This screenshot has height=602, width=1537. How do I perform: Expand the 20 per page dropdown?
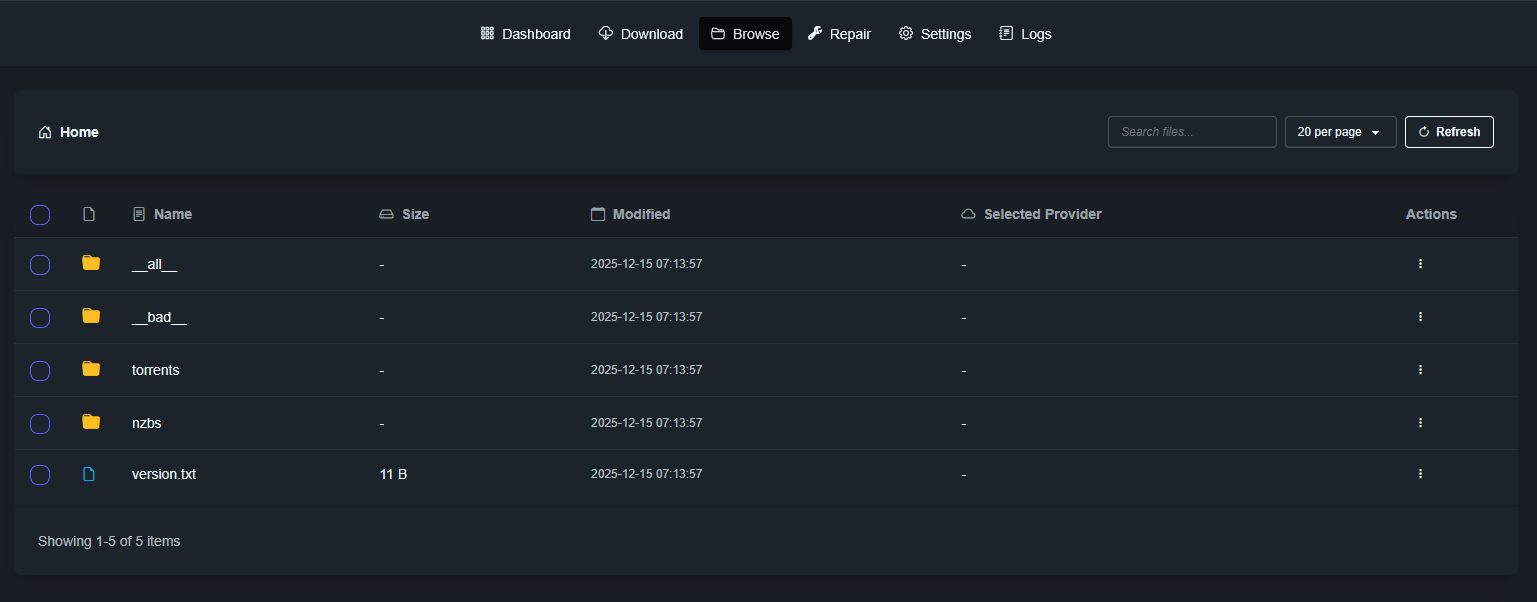[x=1340, y=132]
